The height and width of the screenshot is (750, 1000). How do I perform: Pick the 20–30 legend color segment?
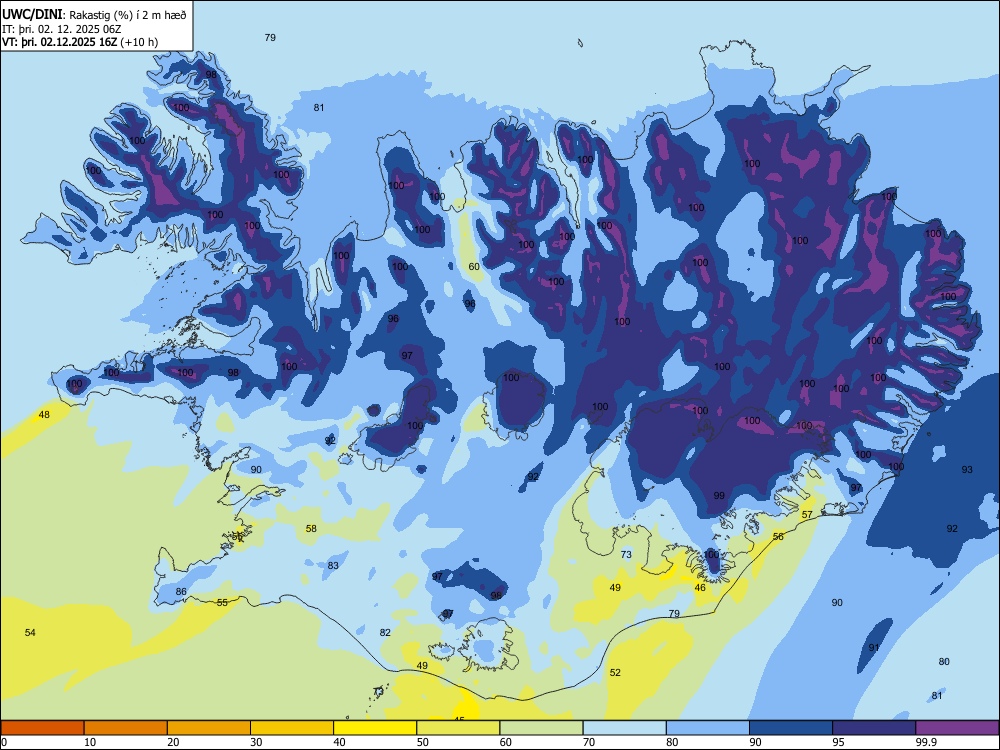coord(209,728)
